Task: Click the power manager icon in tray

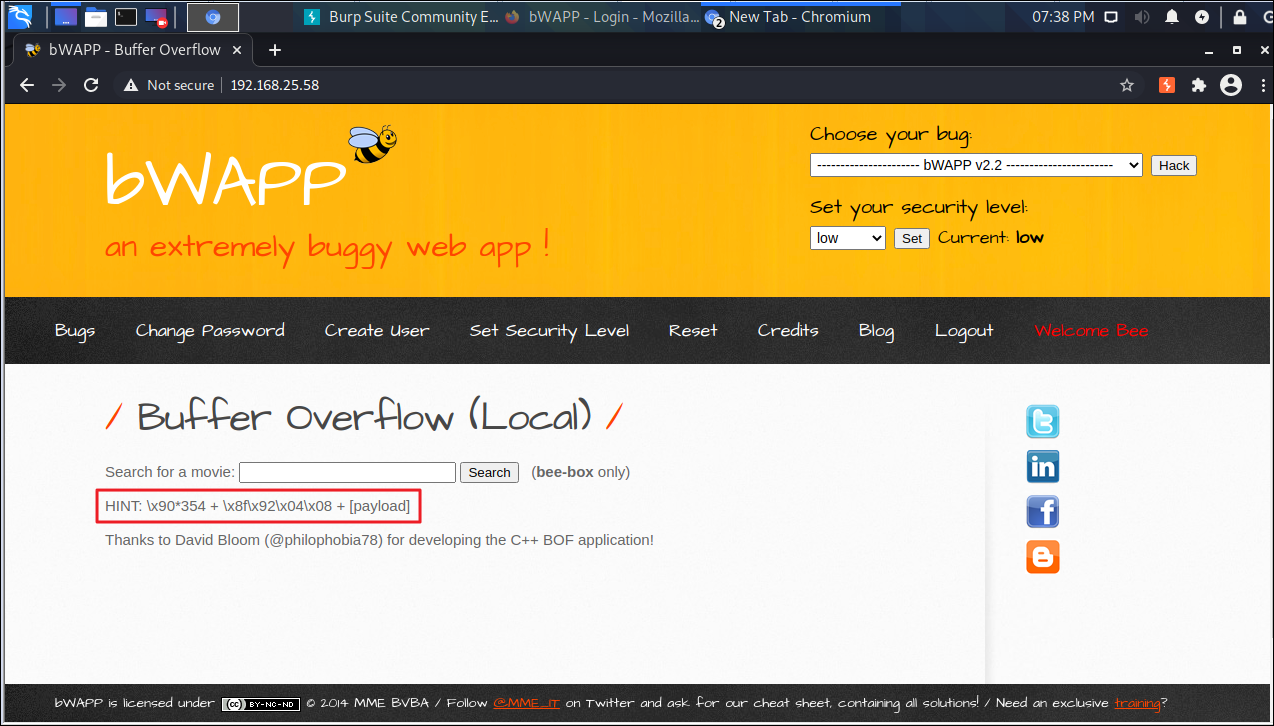Action: tap(1203, 17)
